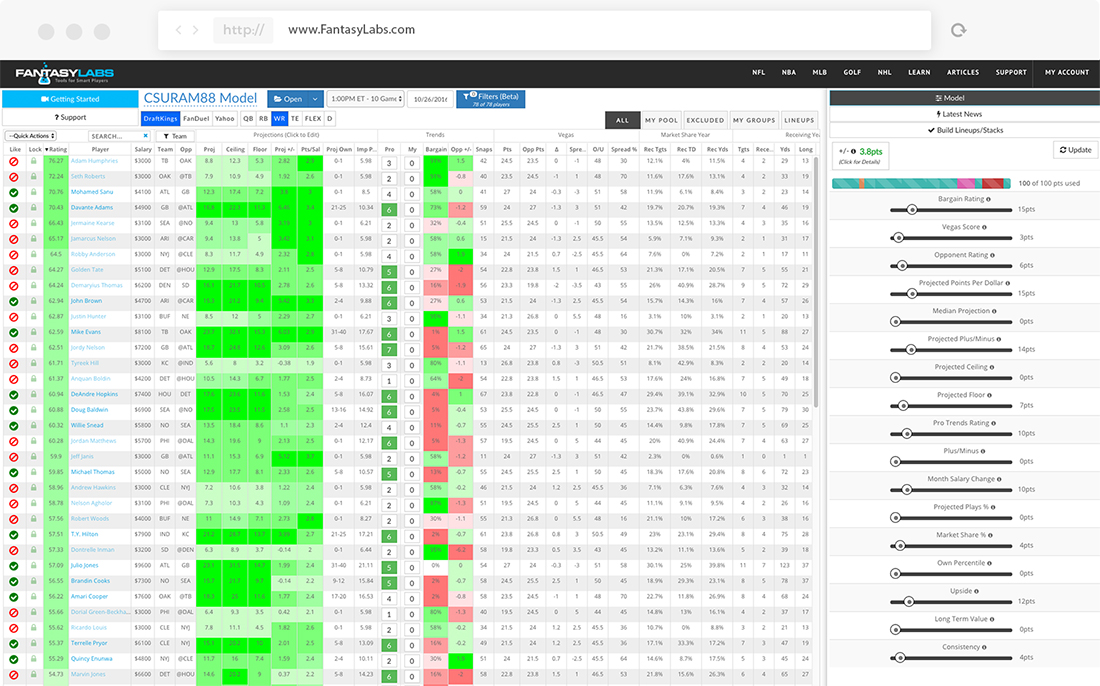Collapse the Model section header
The width and height of the screenshot is (1100, 686).
(x=964, y=98)
